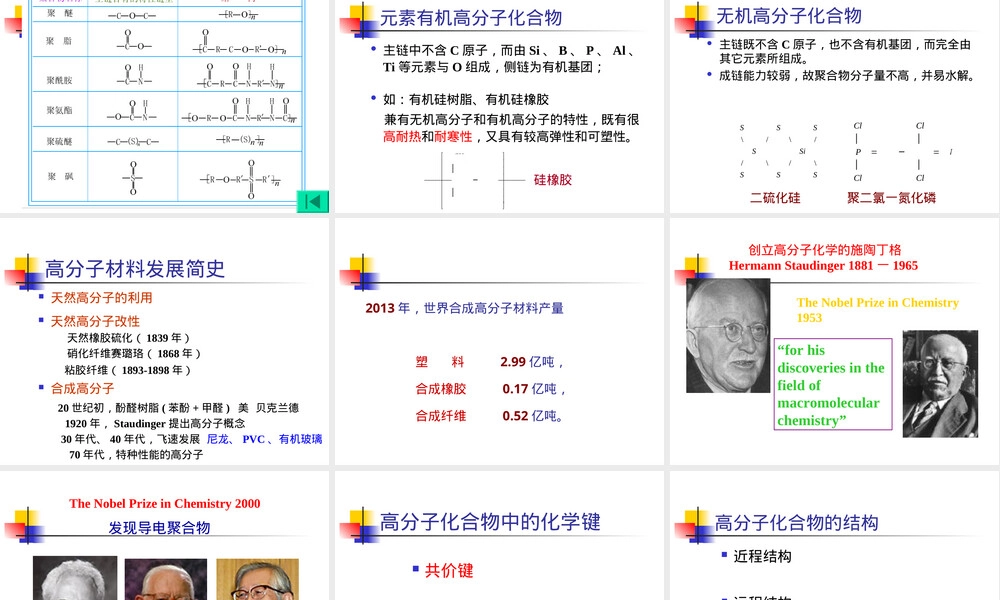Viewport: 1000px width, 600px height.
Task: Click the 聚二氯一氮化磷 caption
Action: [x=891, y=198]
